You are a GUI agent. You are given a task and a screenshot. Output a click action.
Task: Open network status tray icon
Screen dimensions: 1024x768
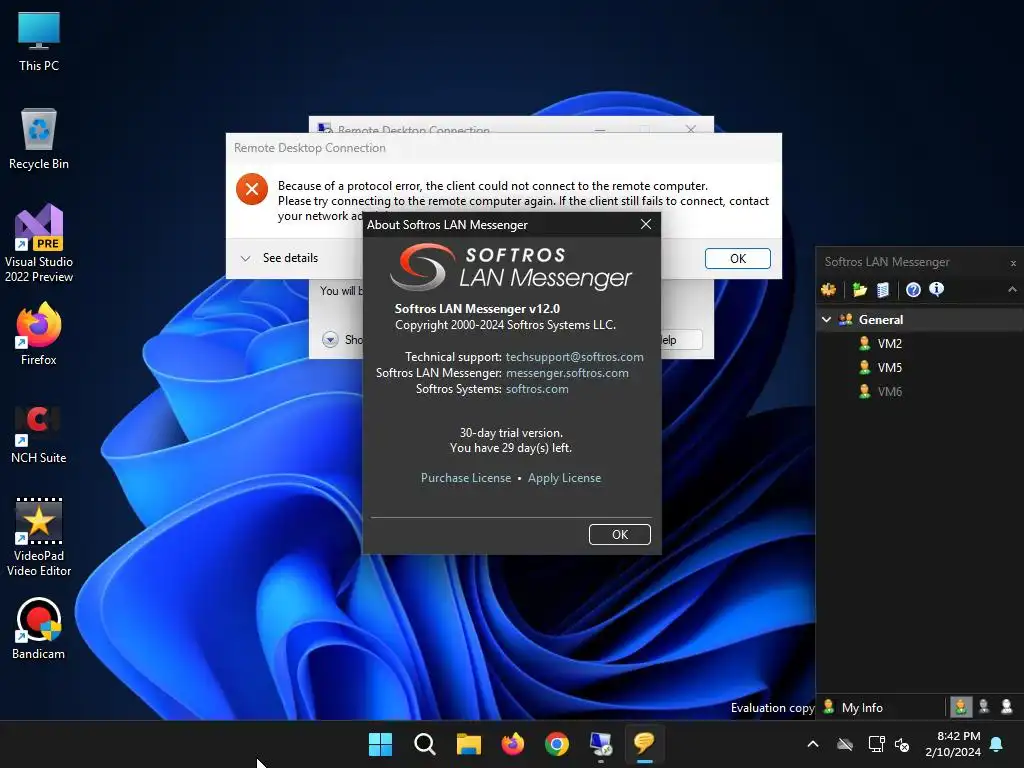(x=876, y=744)
